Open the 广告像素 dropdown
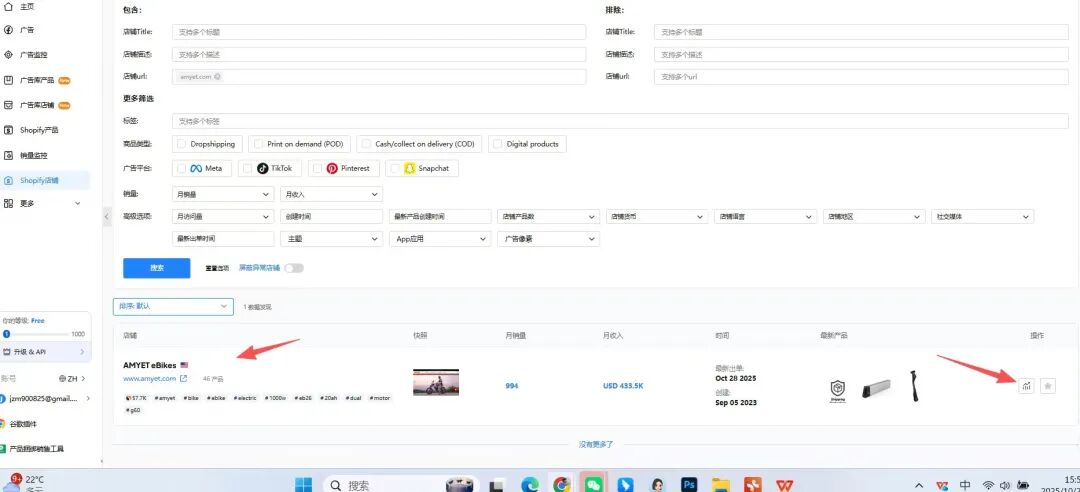This screenshot has height=492, width=1080. 548,238
